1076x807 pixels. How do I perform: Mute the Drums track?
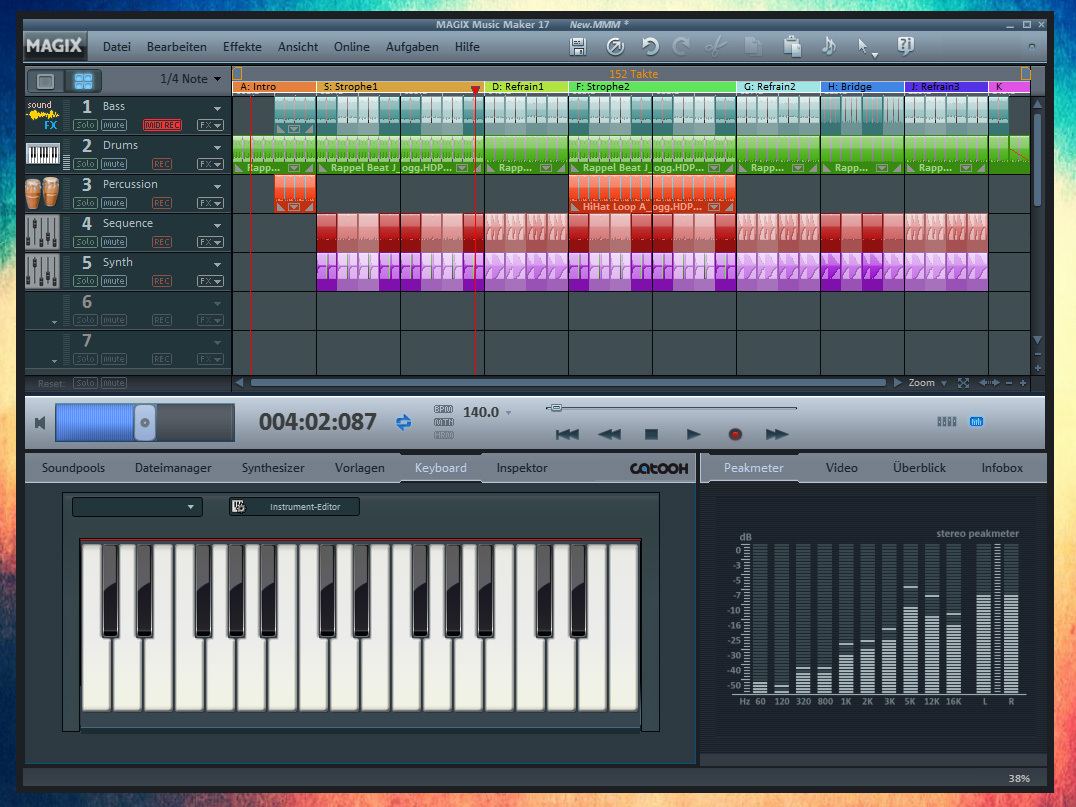113,164
